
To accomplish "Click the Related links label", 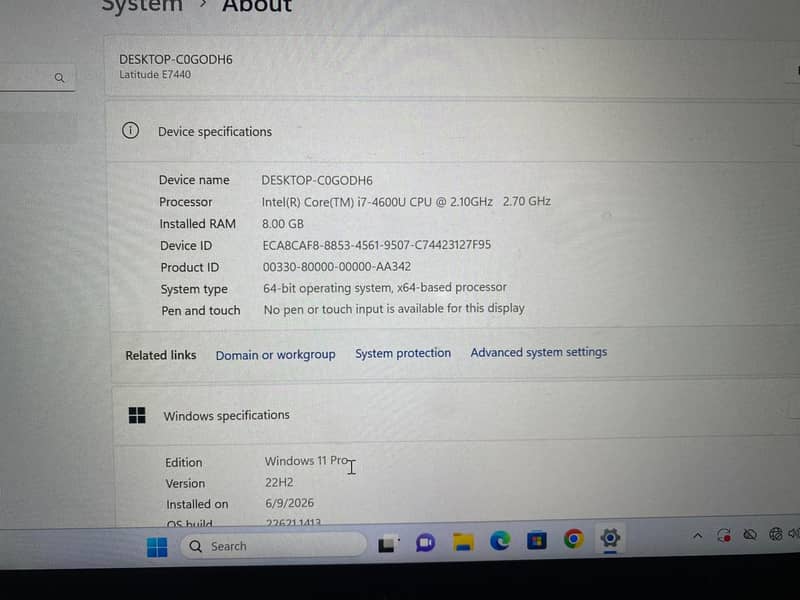I will click(161, 355).
